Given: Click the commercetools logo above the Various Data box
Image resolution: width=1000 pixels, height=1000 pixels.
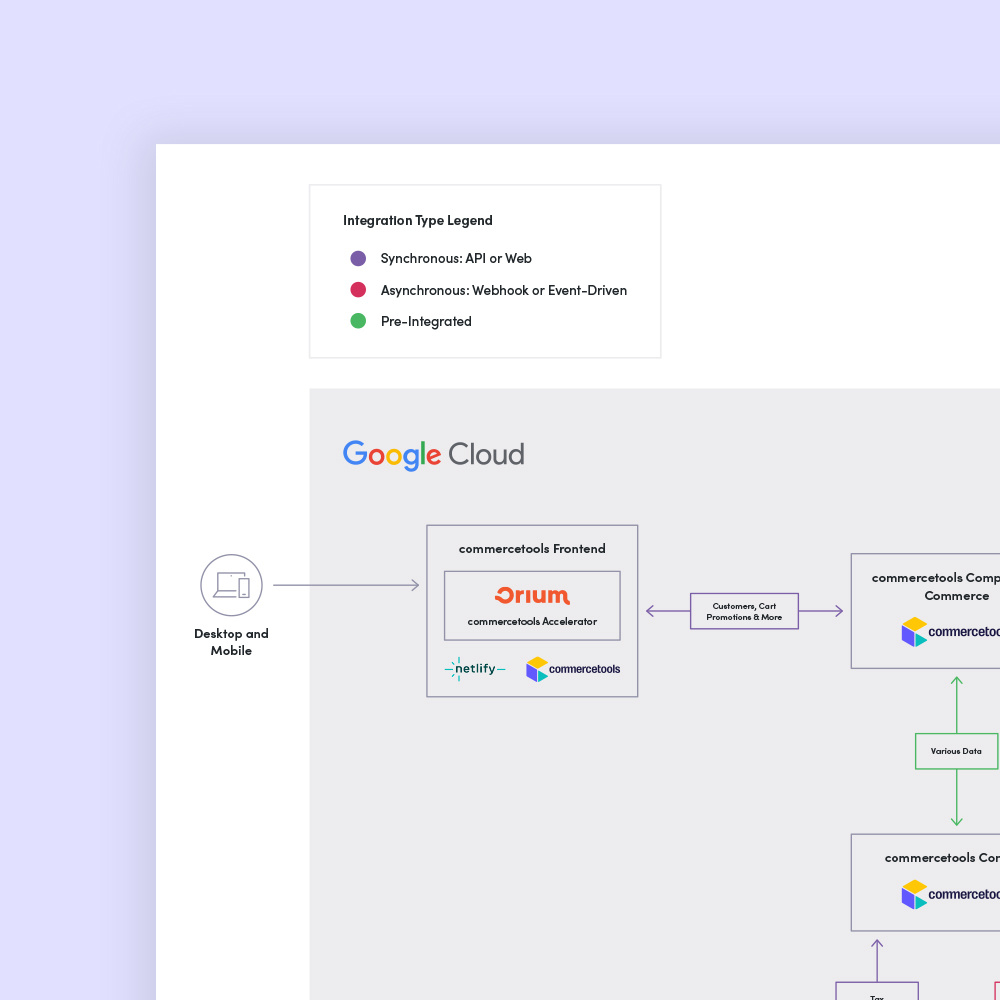Looking at the screenshot, I should click(950, 631).
